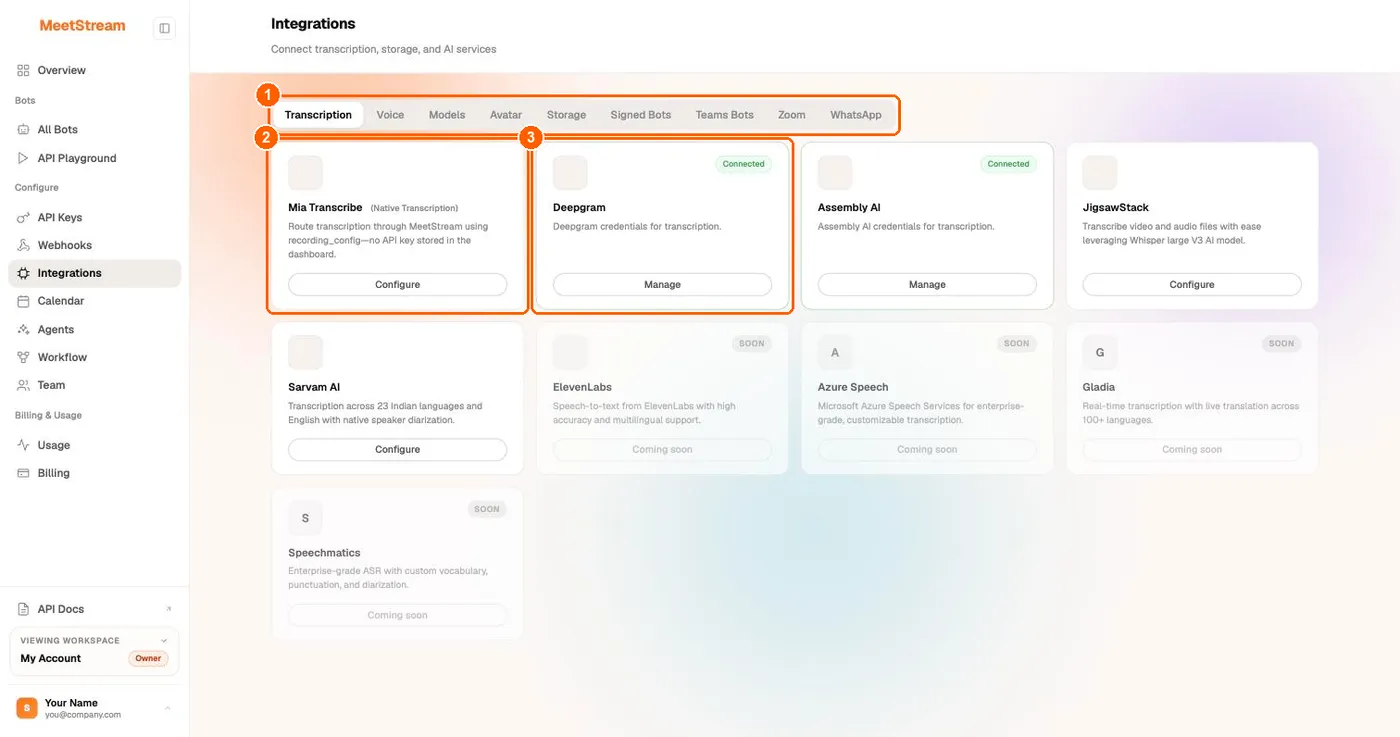Configure the Sarvam AI integration
The width and height of the screenshot is (1400, 737).
[397, 450]
